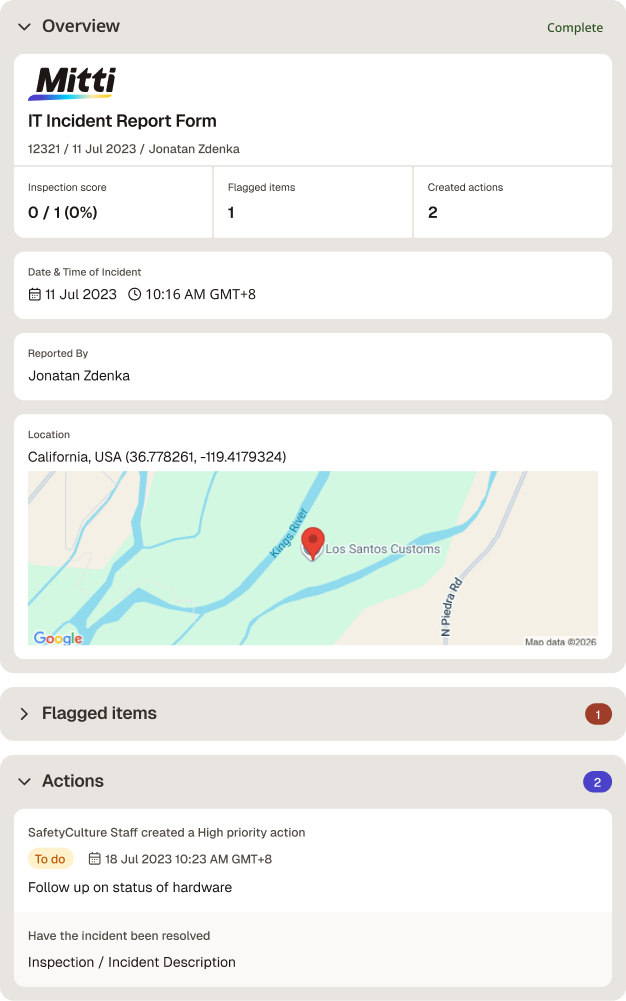Click the red flagged items count badge
Image resolution: width=626 pixels, height=1001 pixels.
(x=598, y=714)
